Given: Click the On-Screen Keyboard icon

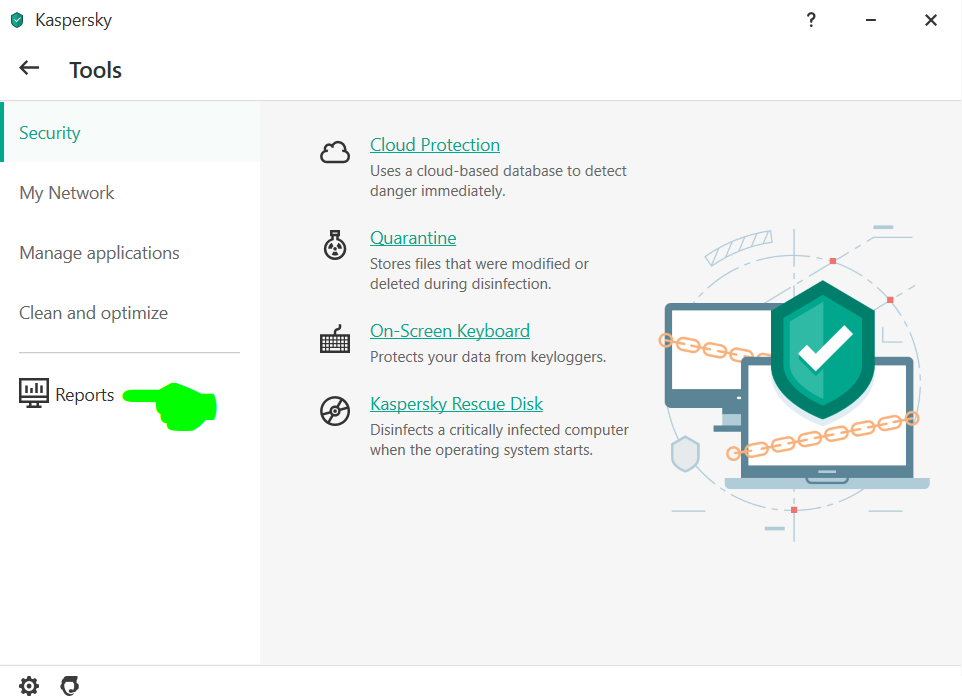Looking at the screenshot, I should [x=335, y=339].
